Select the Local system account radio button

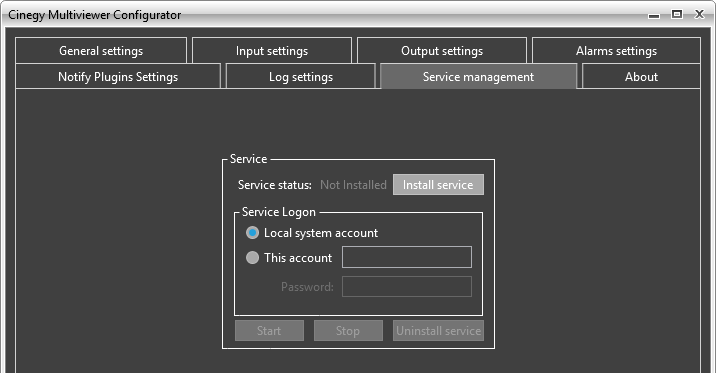point(253,233)
